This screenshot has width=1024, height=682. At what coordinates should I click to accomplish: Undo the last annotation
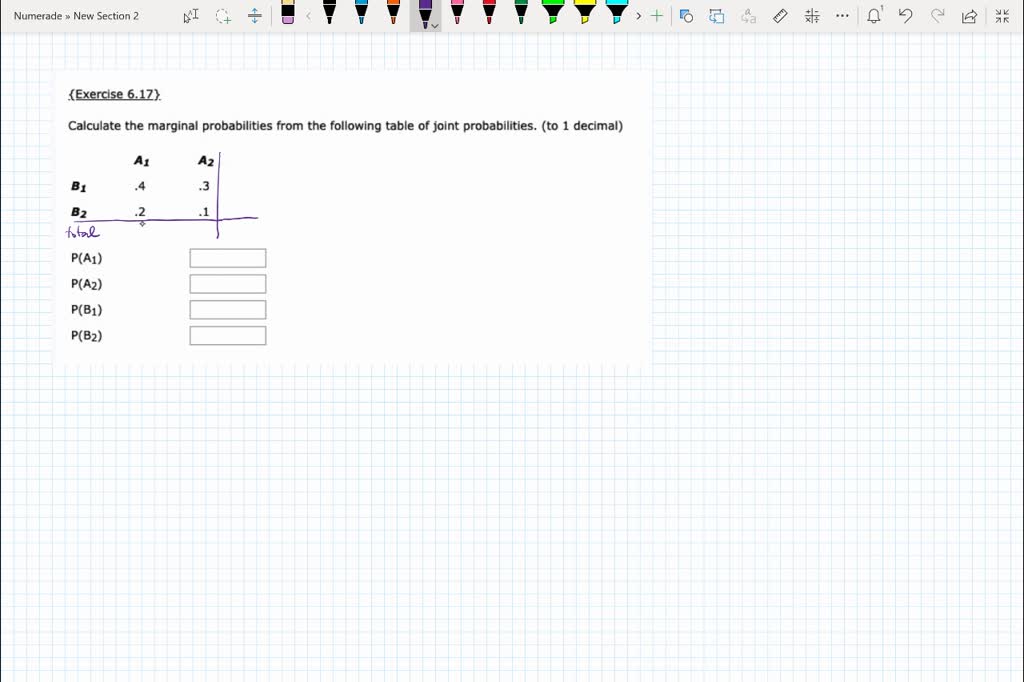point(906,16)
